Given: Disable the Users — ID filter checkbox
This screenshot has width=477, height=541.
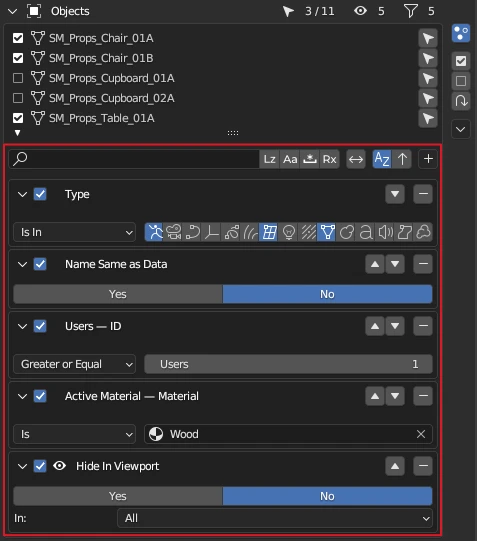Looking at the screenshot, I should click(40, 326).
